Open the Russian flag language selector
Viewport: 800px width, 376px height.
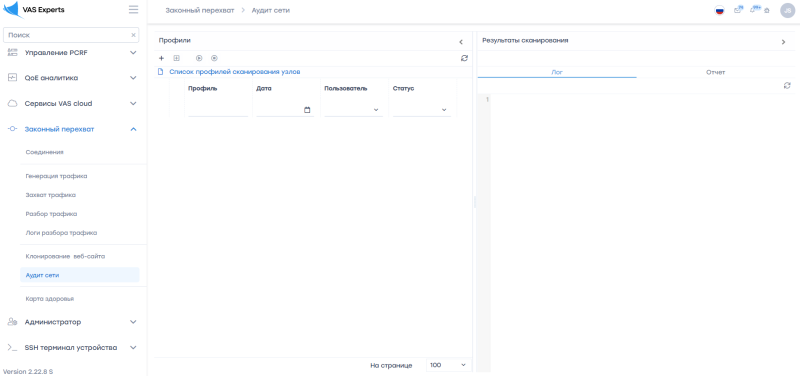719,10
